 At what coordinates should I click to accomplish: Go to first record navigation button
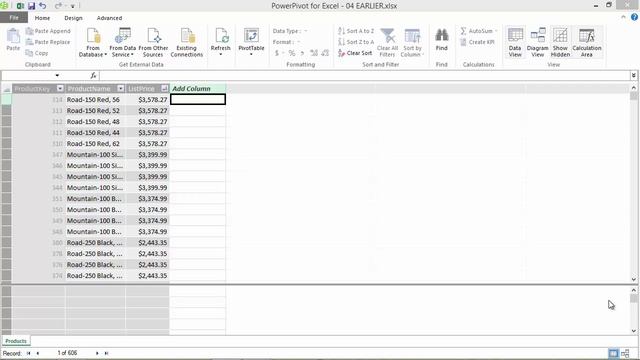[x=29, y=353]
